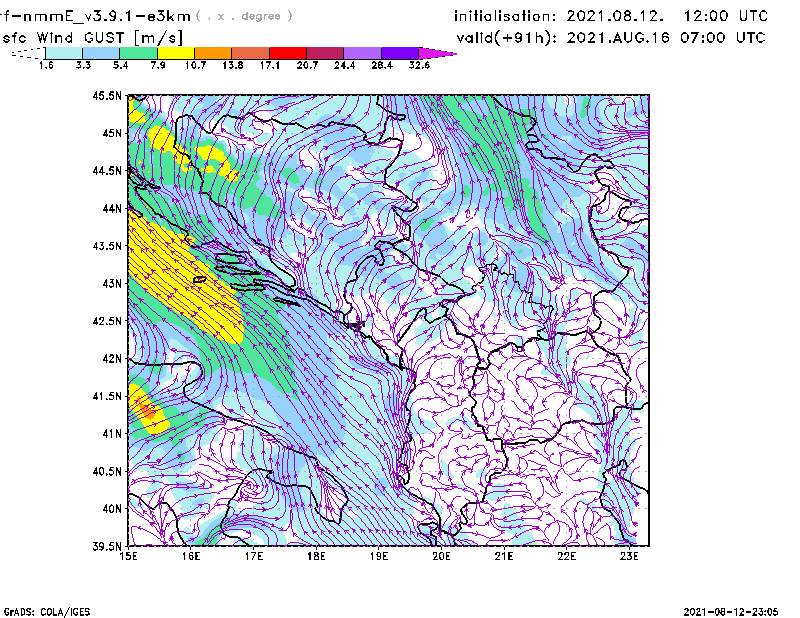Click the legend value '5.4'
Image resolution: width=800 pixels, height=618 pixels.
(x=120, y=65)
